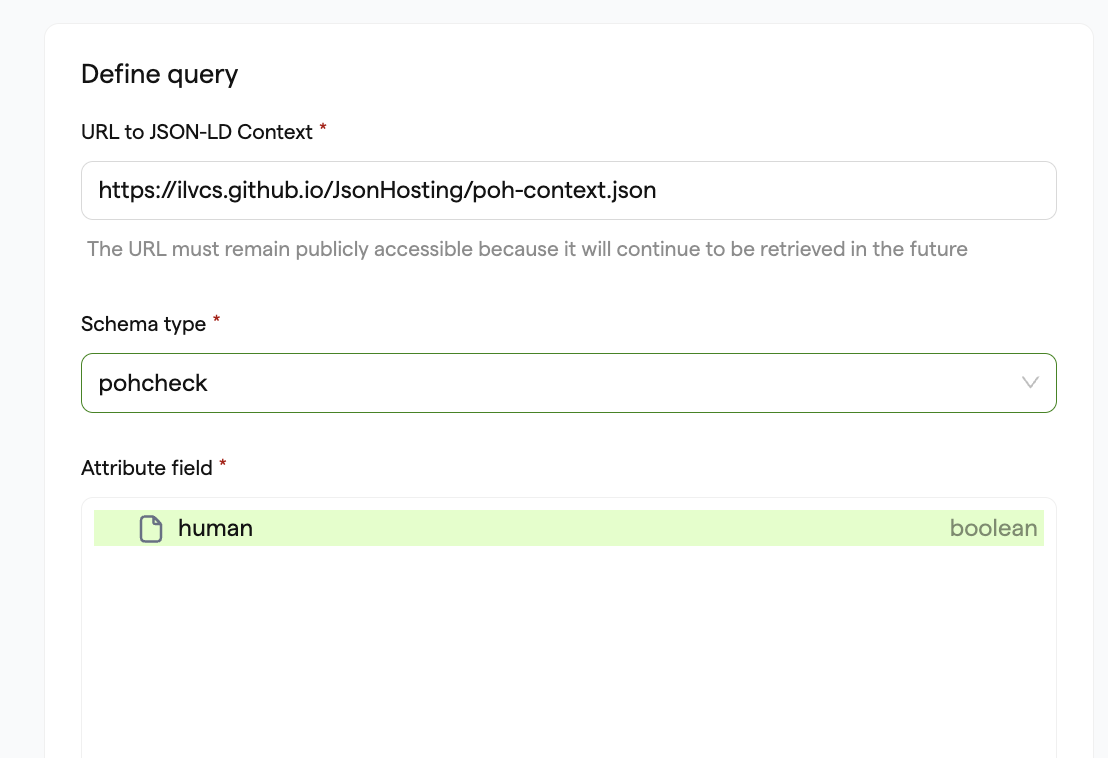Image resolution: width=1108 pixels, height=758 pixels.
Task: Click the red asterisk after JSON-LD Context
Action: (x=323, y=128)
